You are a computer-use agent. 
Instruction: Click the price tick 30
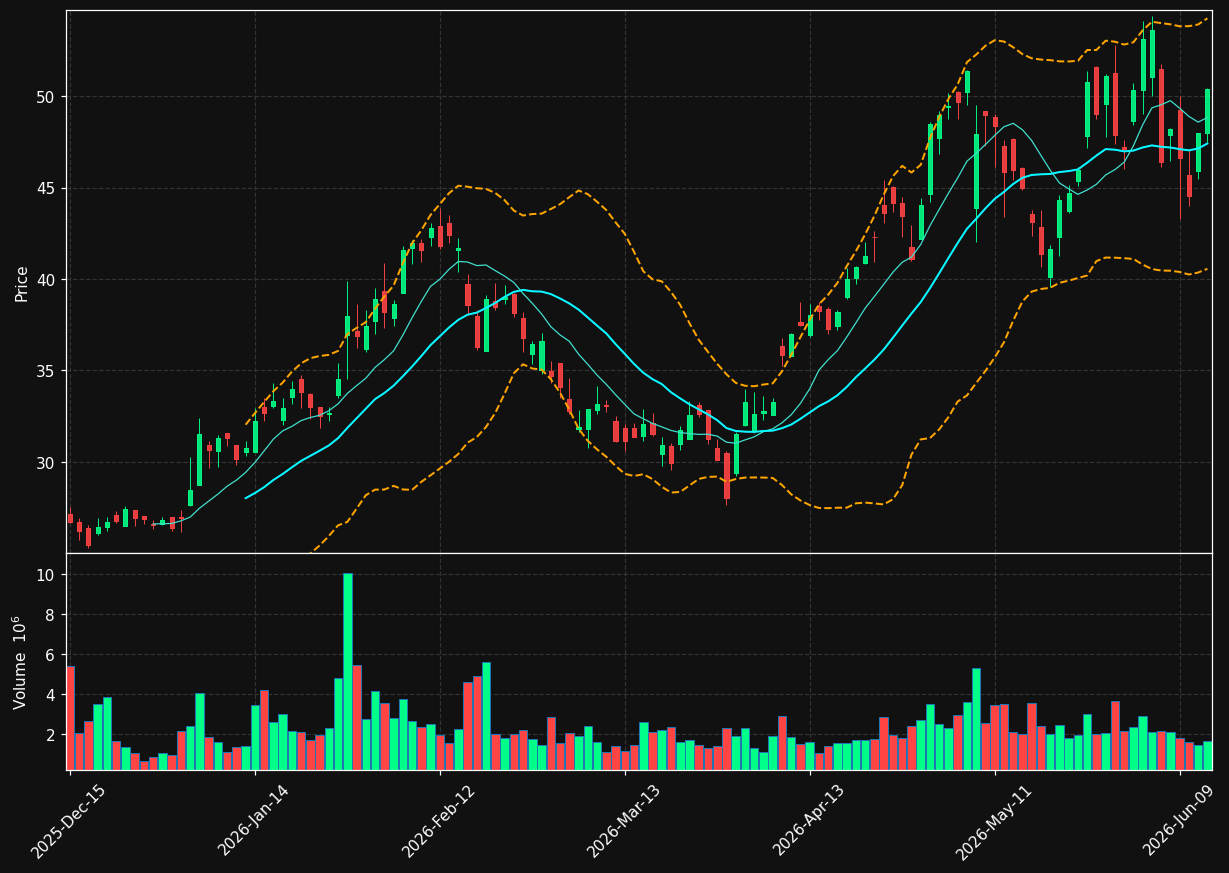pos(48,463)
